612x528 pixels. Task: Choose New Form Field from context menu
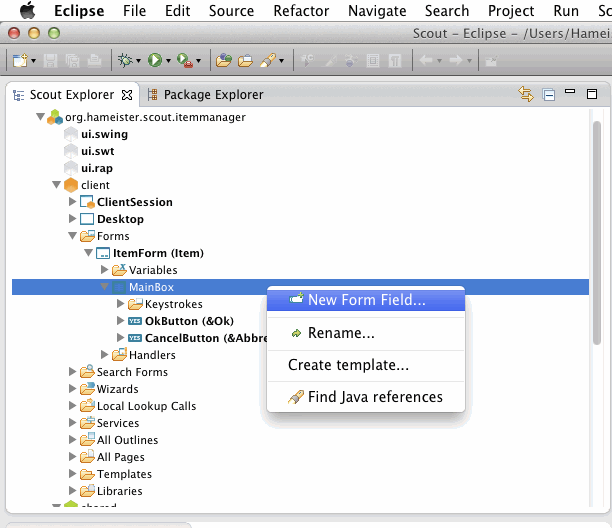tap(366, 299)
